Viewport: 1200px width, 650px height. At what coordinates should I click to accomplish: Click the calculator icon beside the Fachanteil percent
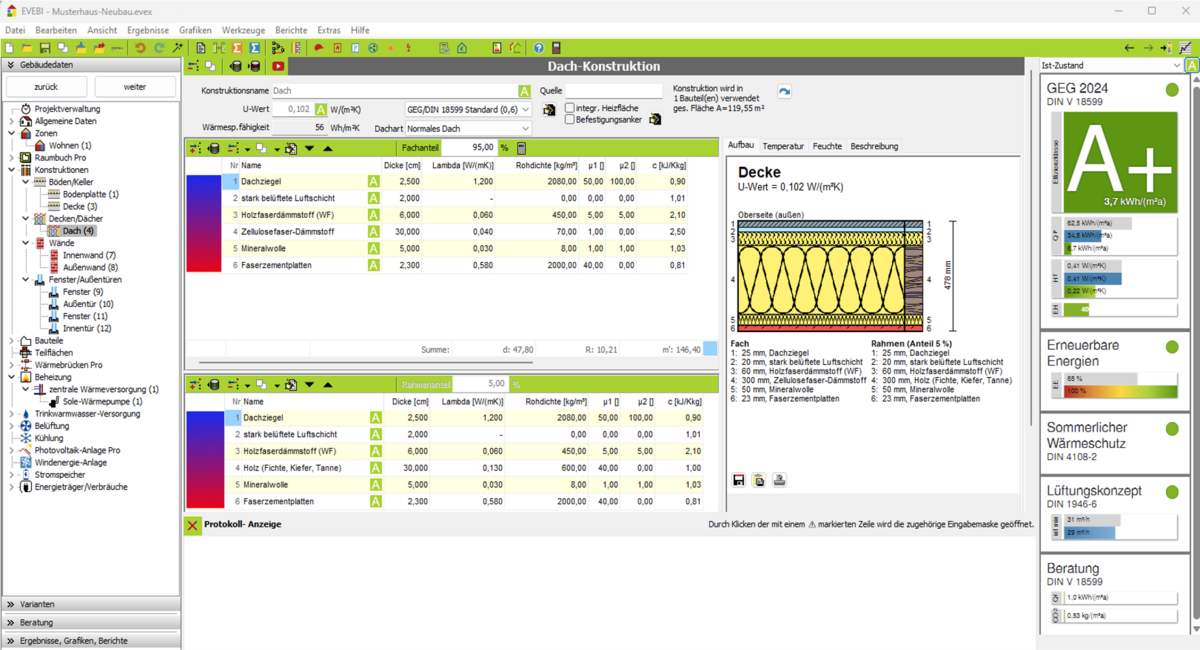521,148
